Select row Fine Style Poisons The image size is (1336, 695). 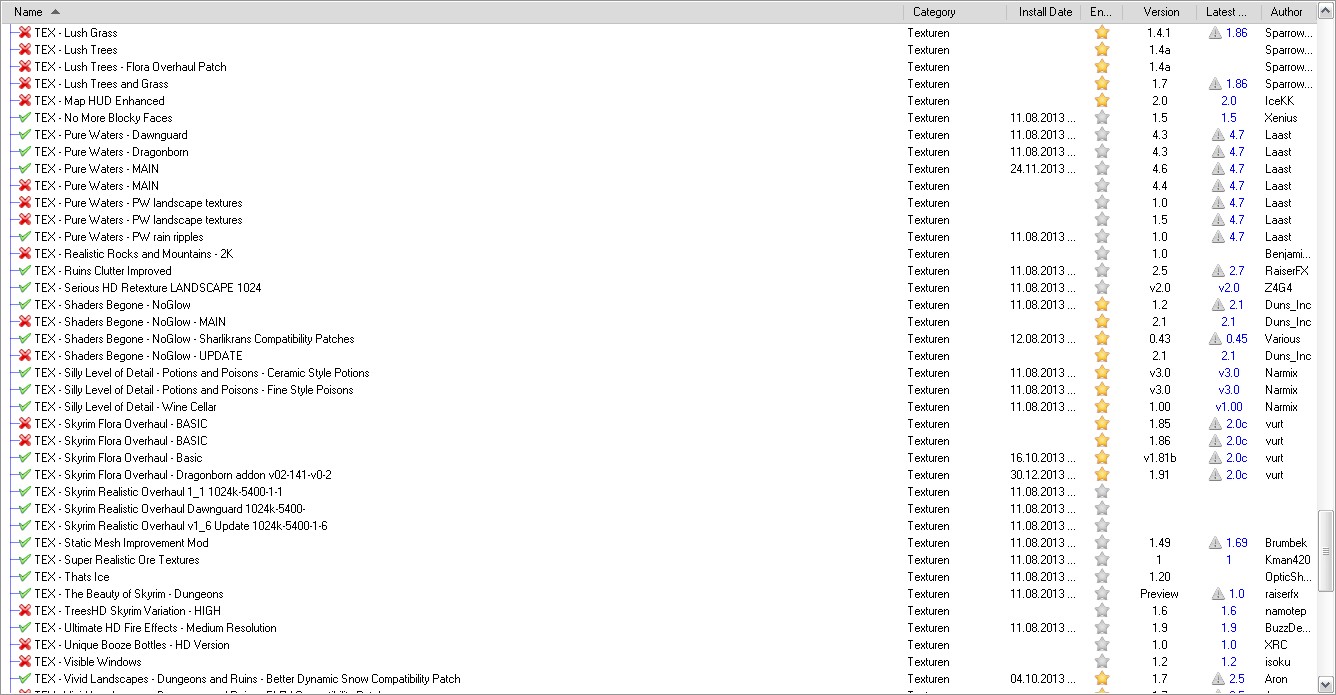tap(660, 390)
